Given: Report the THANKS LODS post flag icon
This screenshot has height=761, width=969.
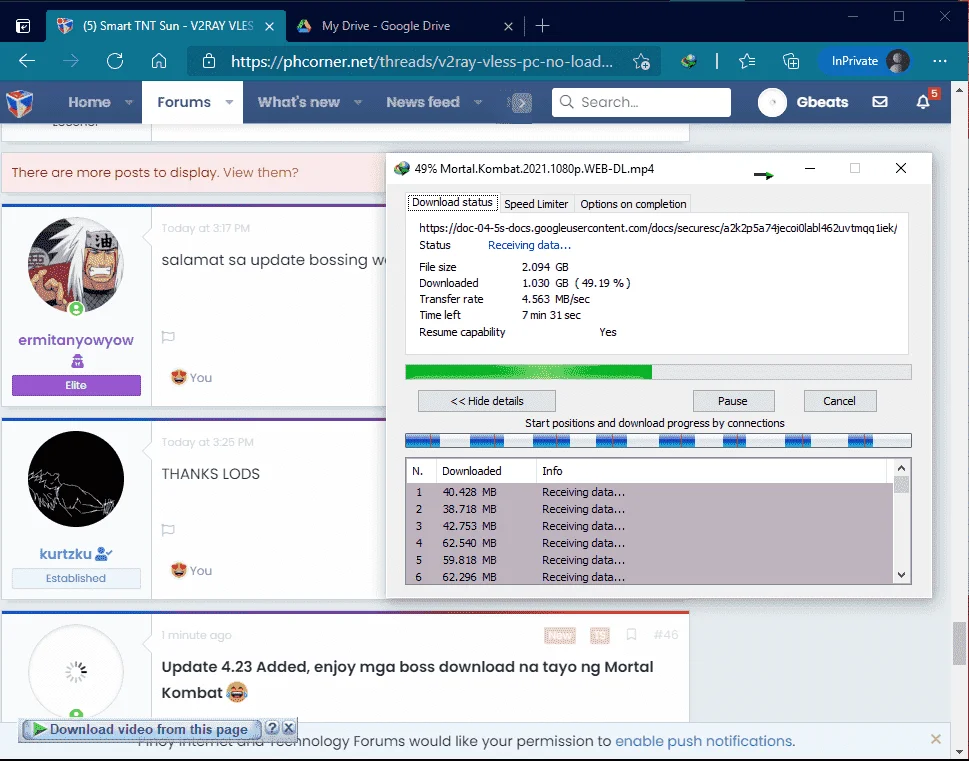Looking at the screenshot, I should pyautogui.click(x=168, y=530).
